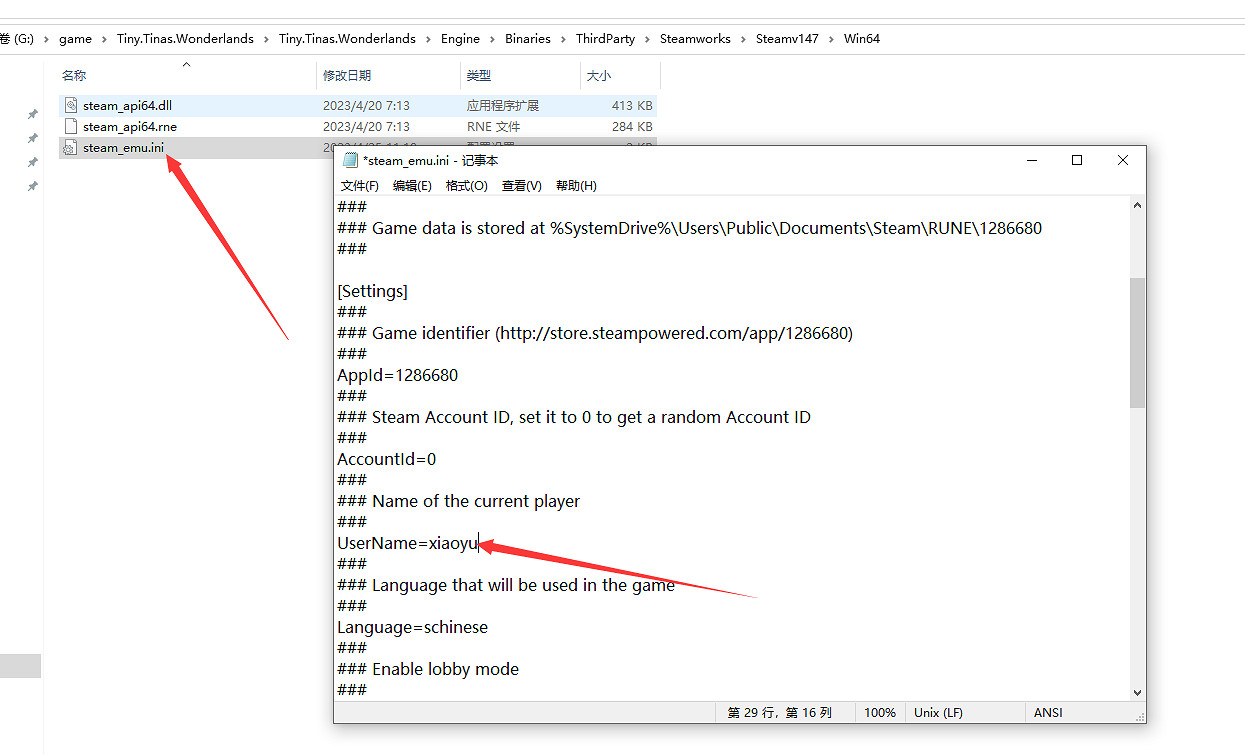Expand the chevron after Engine in breadcrumb

[492, 39]
